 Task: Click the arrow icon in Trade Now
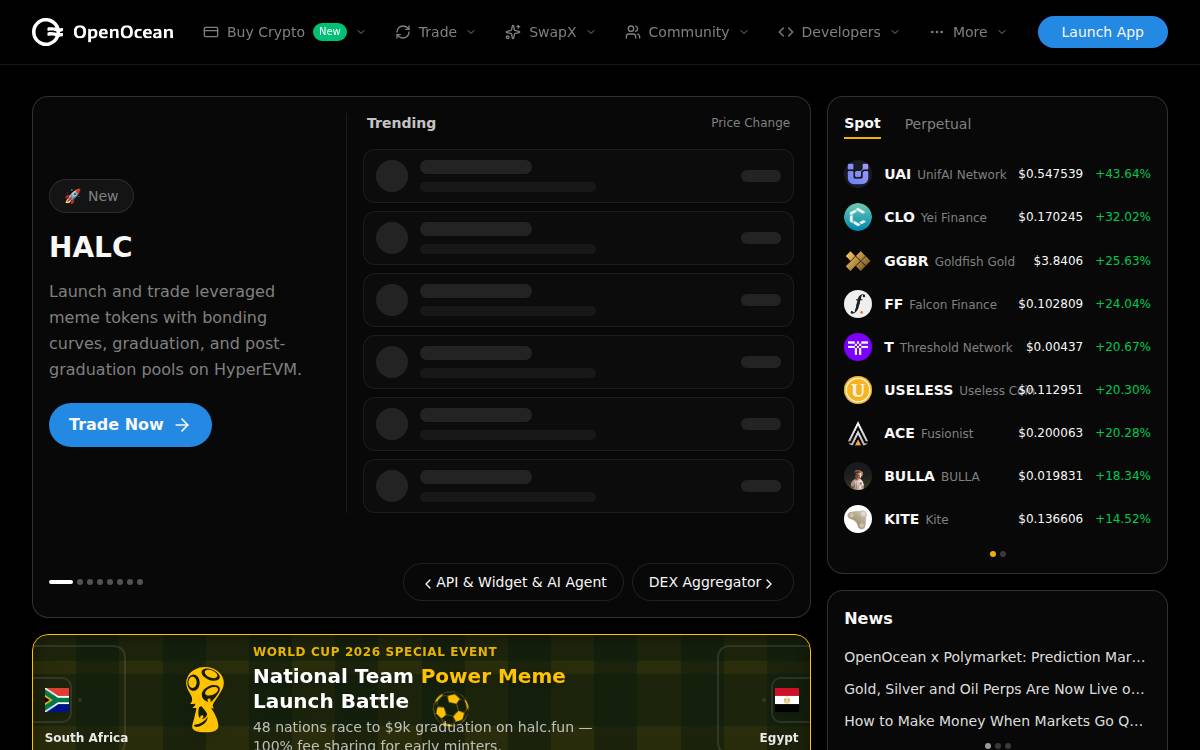[182, 425]
